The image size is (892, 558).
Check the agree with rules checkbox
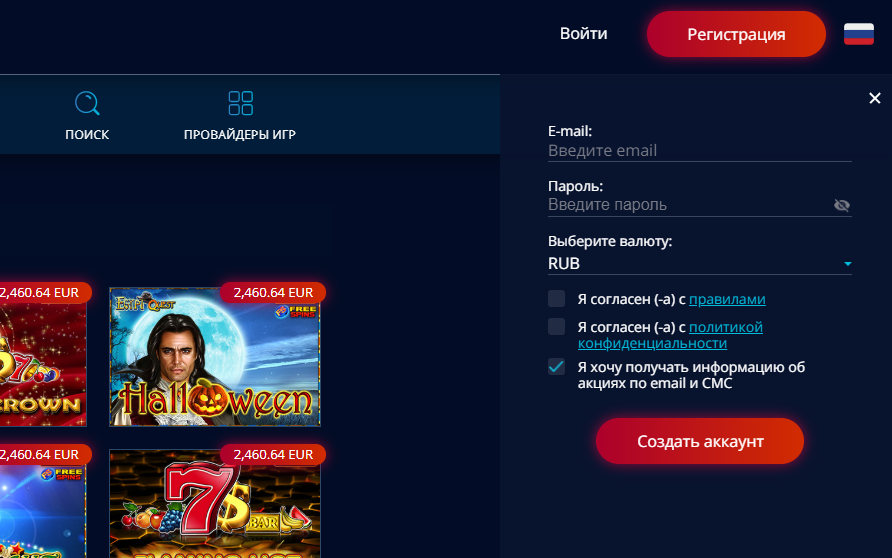tap(556, 299)
